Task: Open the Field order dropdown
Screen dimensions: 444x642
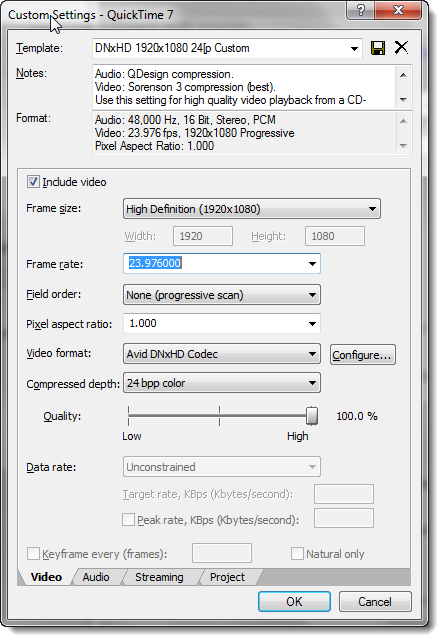Action: click(x=222, y=295)
